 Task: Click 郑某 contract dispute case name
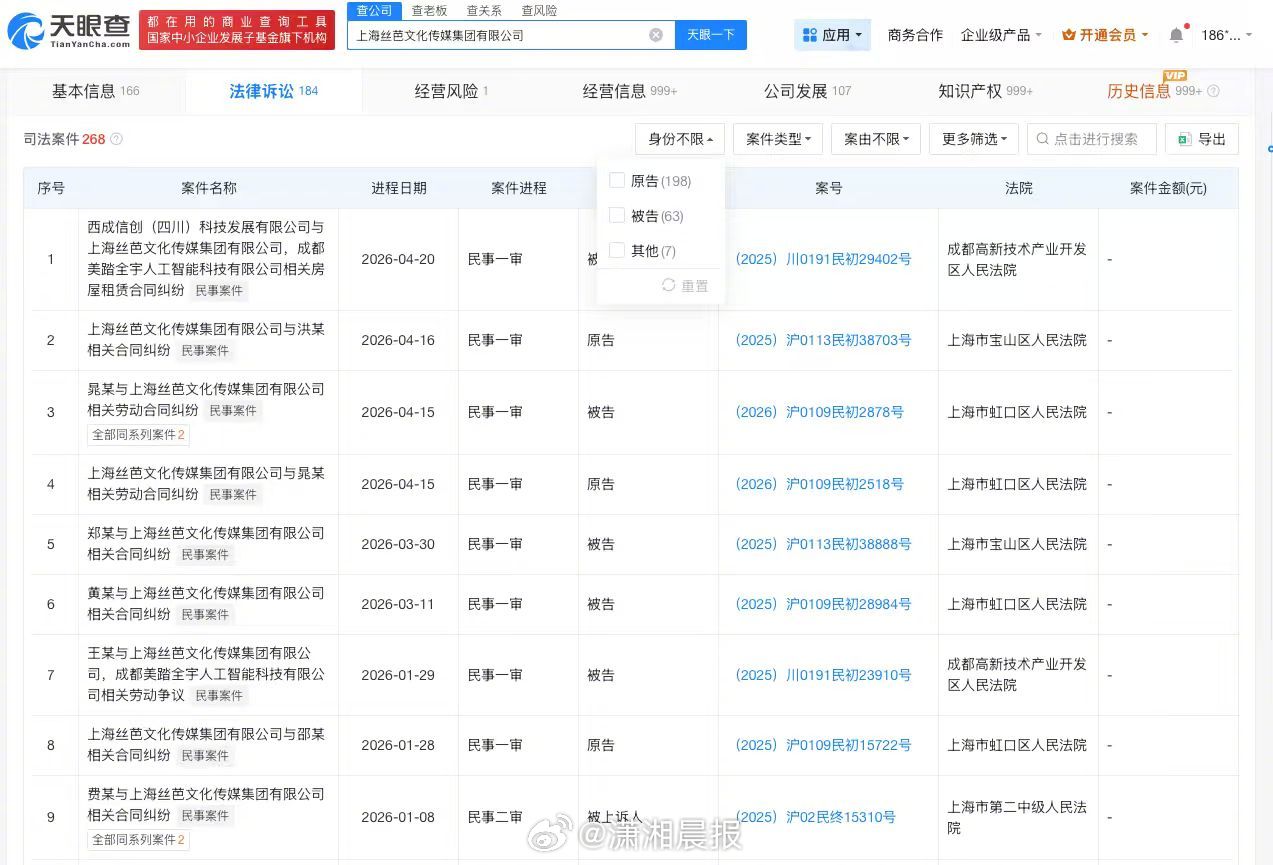(206, 544)
